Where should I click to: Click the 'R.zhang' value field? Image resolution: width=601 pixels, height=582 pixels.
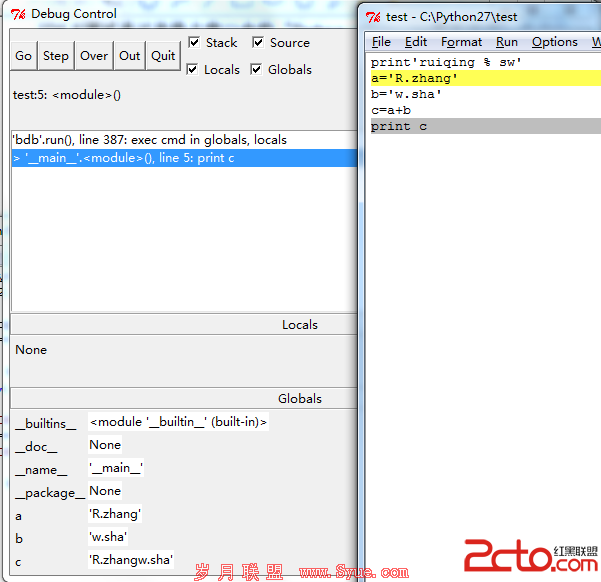click(115, 514)
